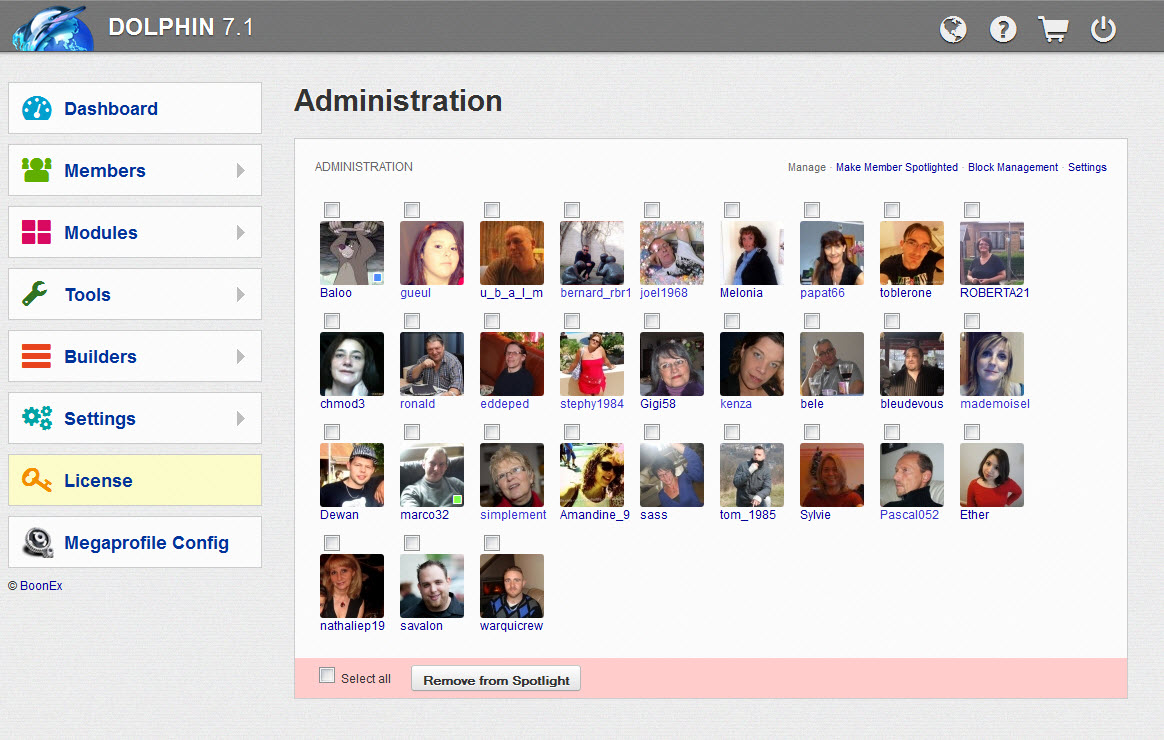Open toblerone's profile photo
The height and width of the screenshot is (740, 1164).
pos(912,253)
